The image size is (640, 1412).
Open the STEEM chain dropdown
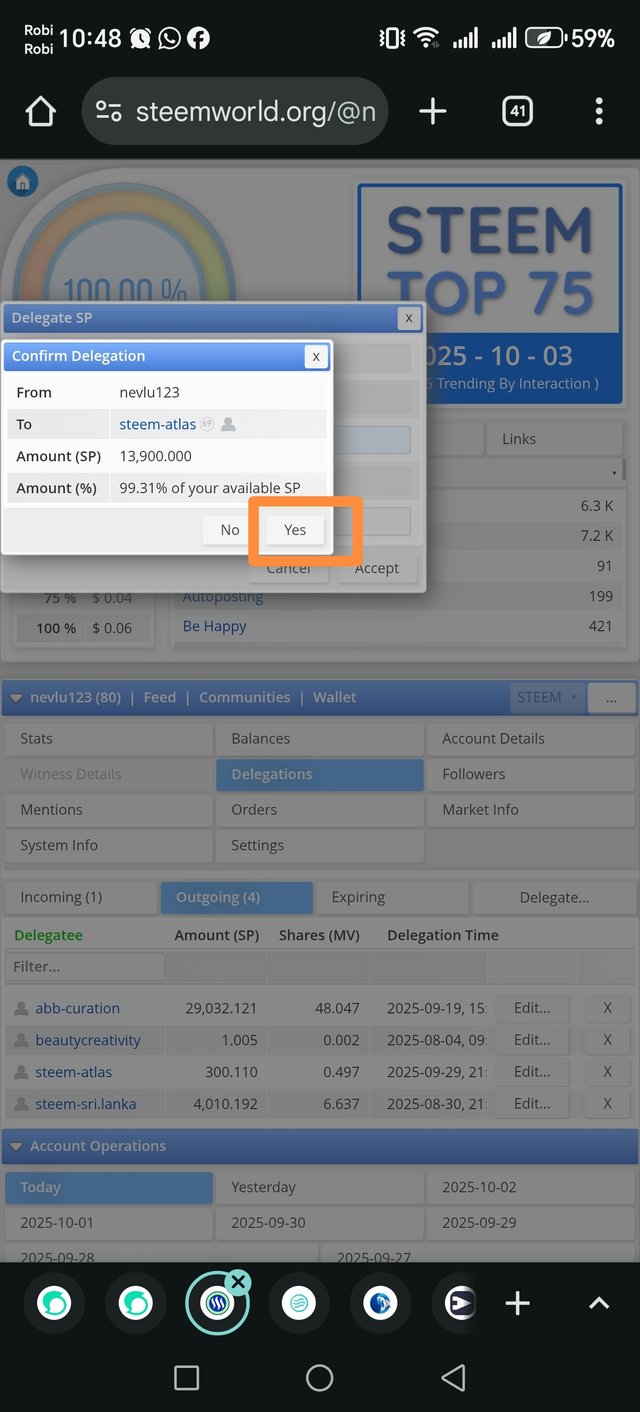[547, 697]
